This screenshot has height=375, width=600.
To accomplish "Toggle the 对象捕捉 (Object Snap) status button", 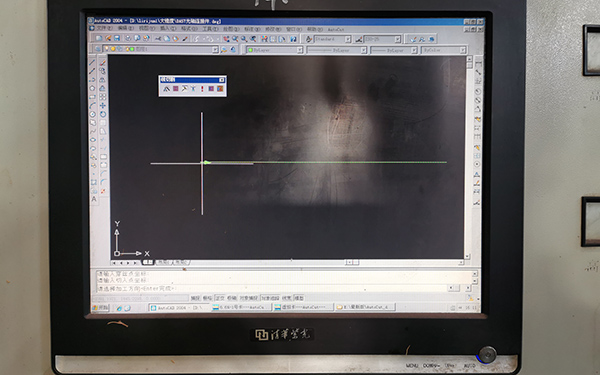I will [249, 298].
